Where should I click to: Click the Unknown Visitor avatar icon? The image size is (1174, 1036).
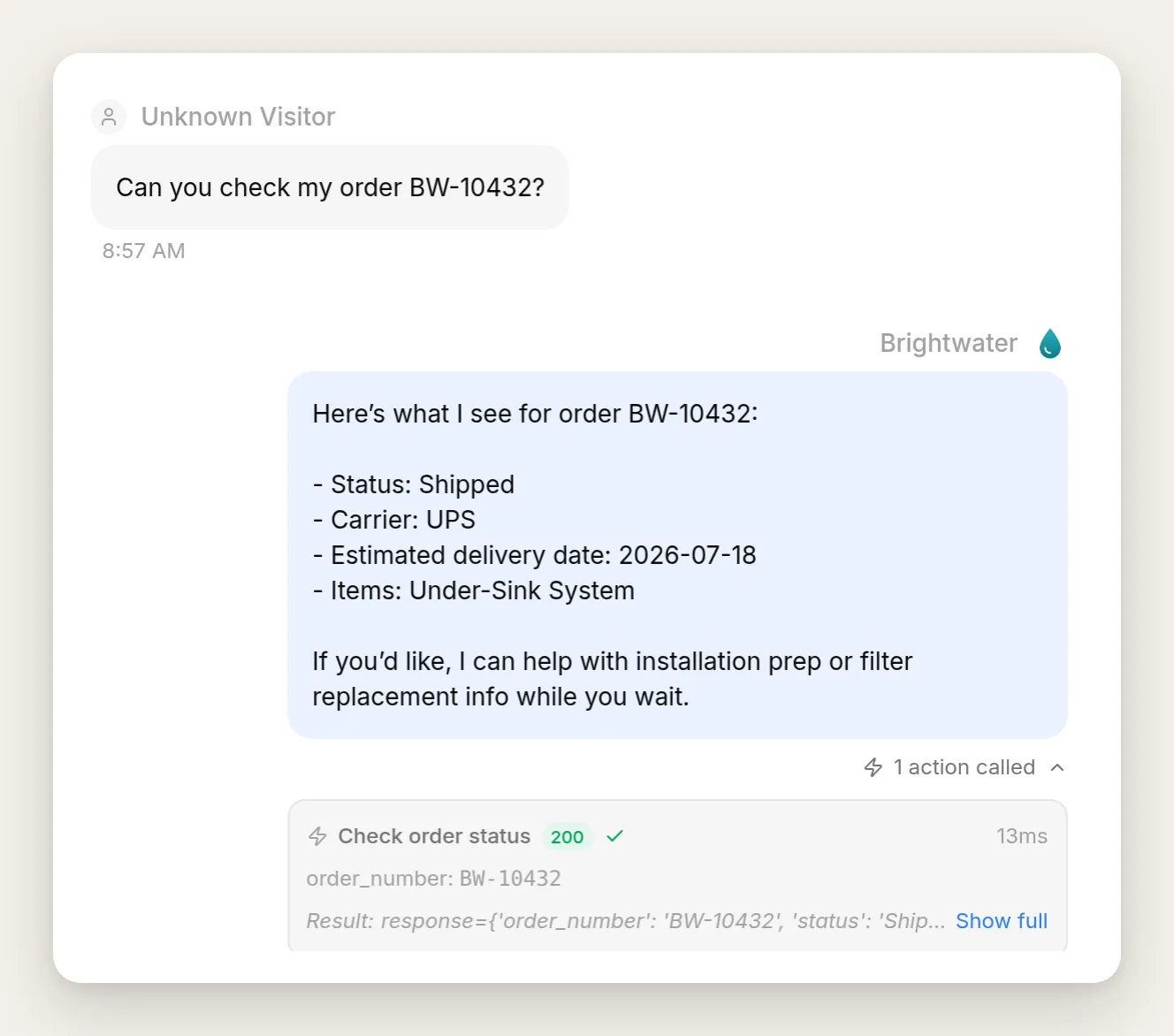point(109,117)
